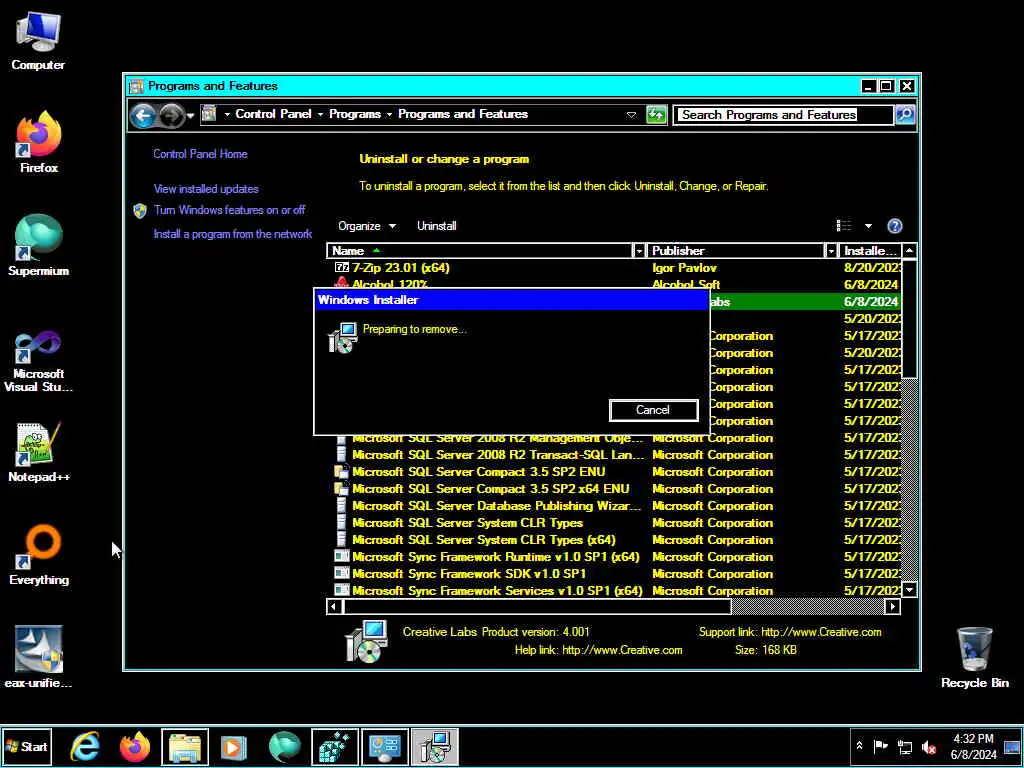The image size is (1024, 768).
Task: Click the vertical scrollbar thumb in program list
Action: (x=909, y=318)
